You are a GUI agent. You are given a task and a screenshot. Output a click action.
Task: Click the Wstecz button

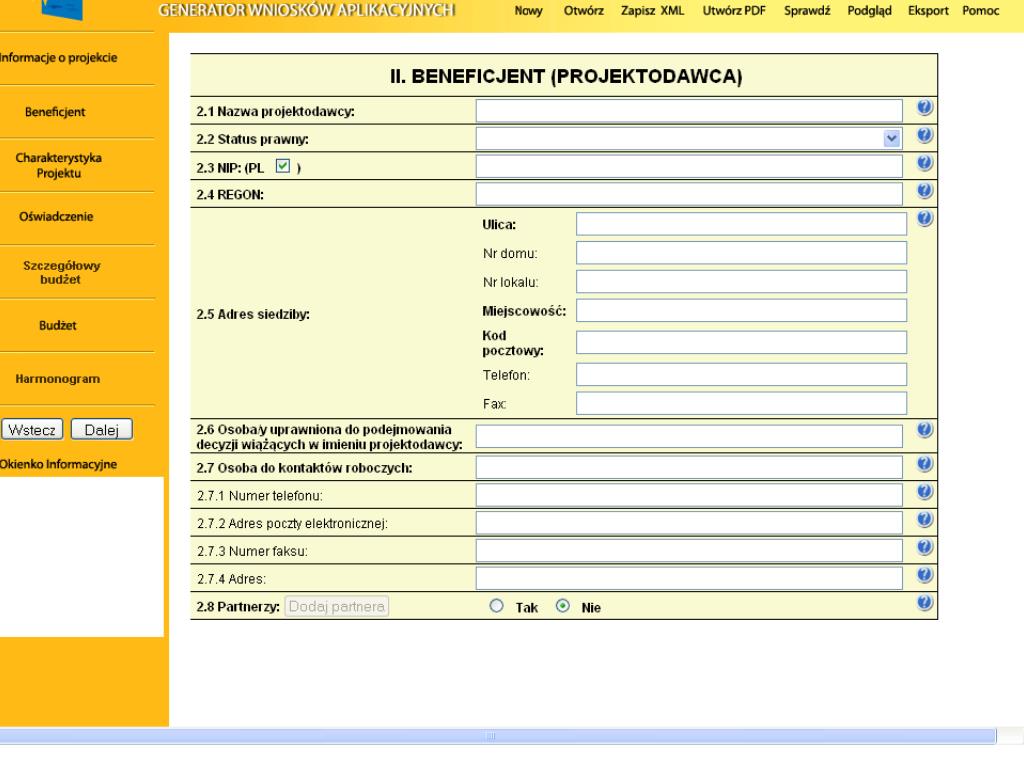click(x=32, y=430)
